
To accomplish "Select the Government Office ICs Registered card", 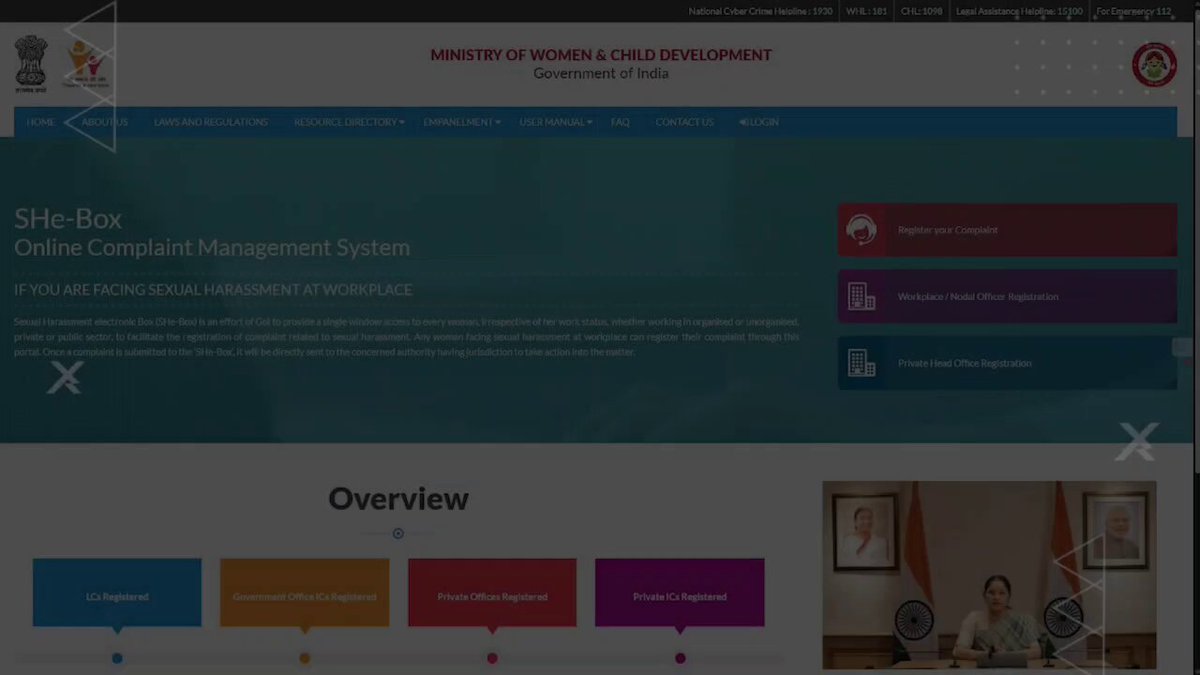I will 304,593.
